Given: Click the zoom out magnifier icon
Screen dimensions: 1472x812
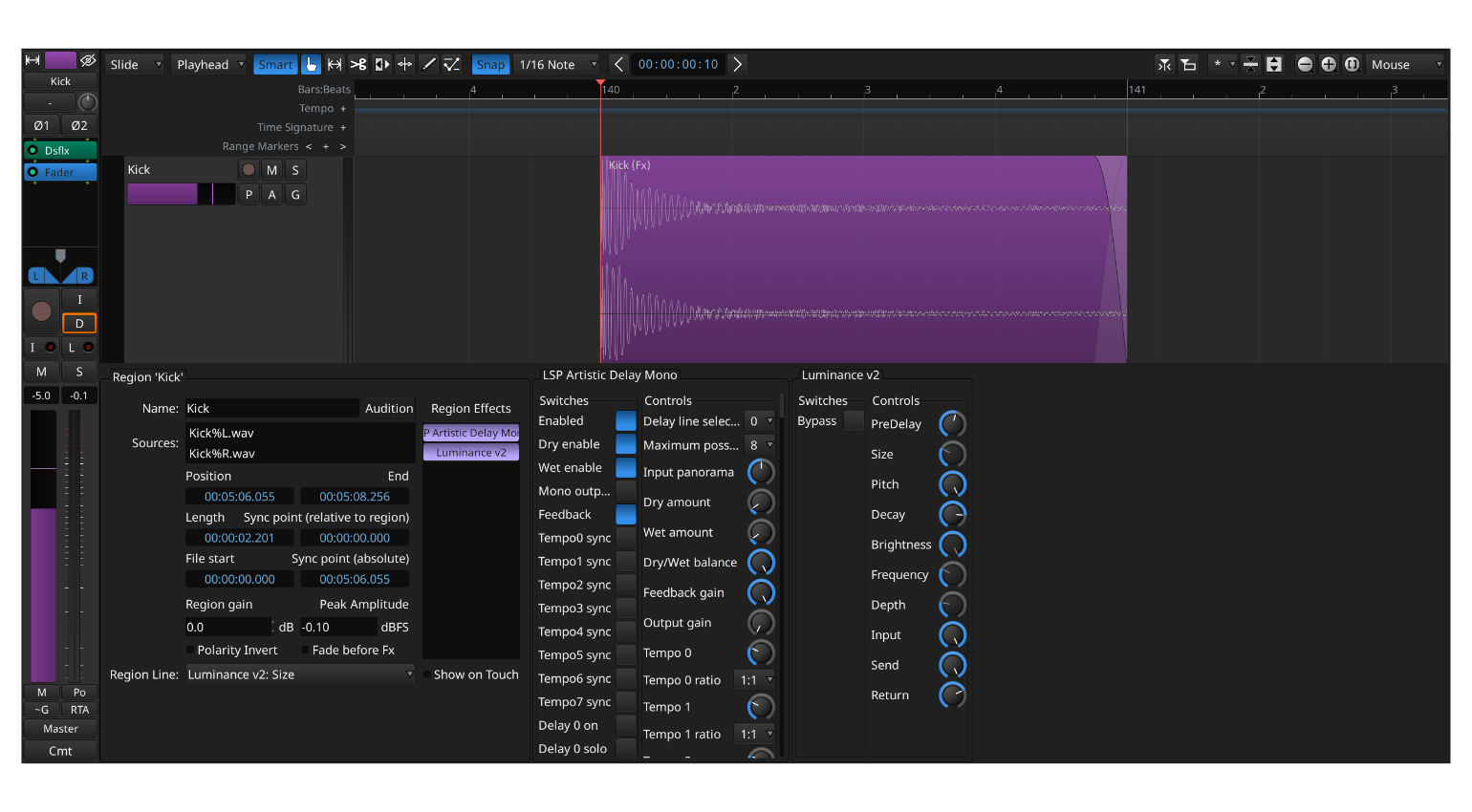Looking at the screenshot, I should (1305, 64).
